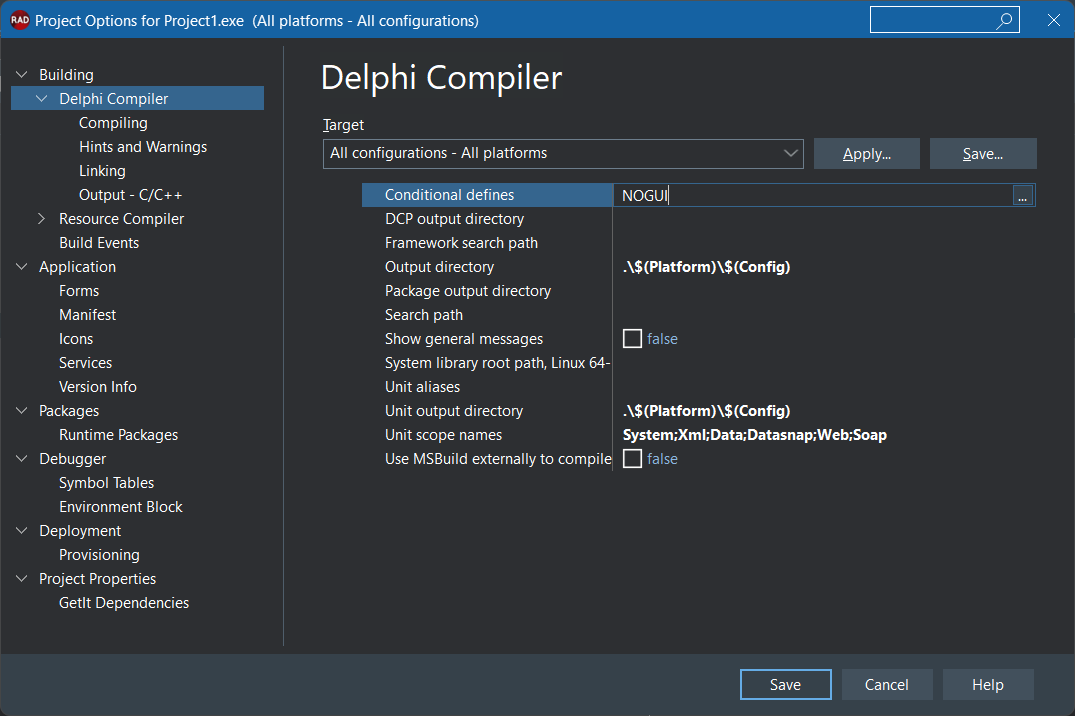This screenshot has width=1075, height=716.
Task: Select Hints and Warnings page
Action: pos(143,147)
